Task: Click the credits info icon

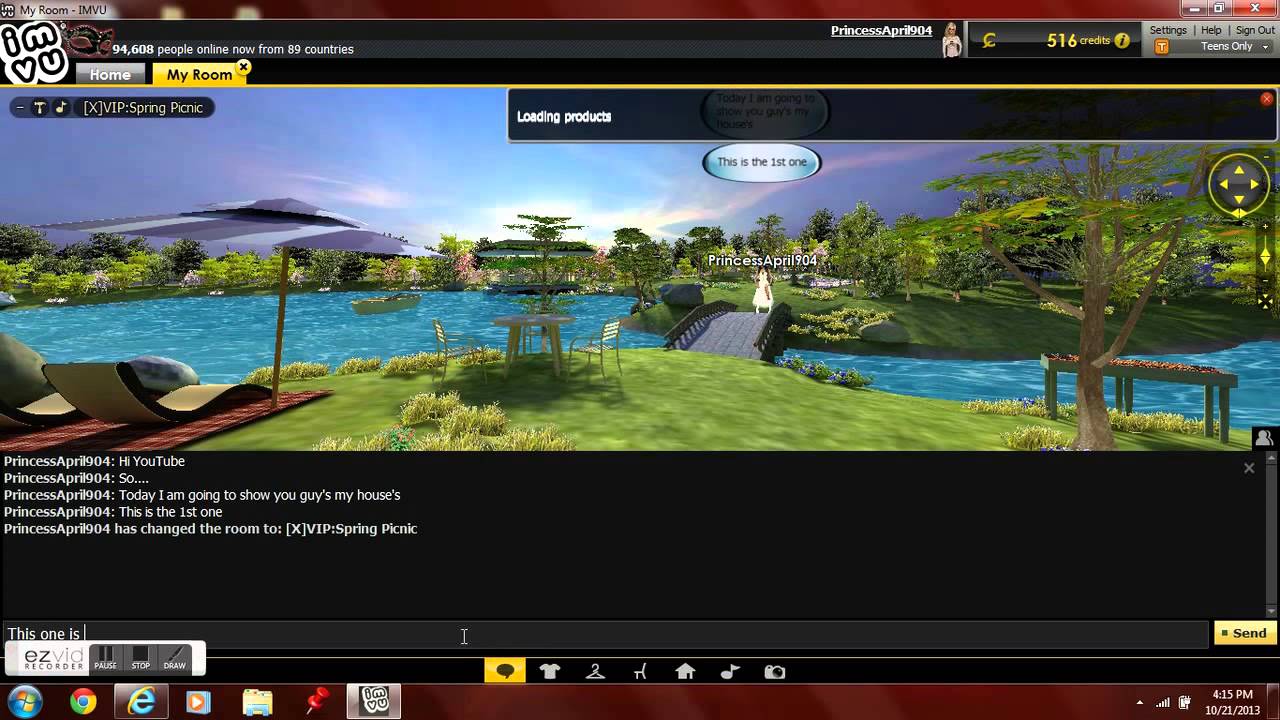Action: pyautogui.click(x=1122, y=41)
